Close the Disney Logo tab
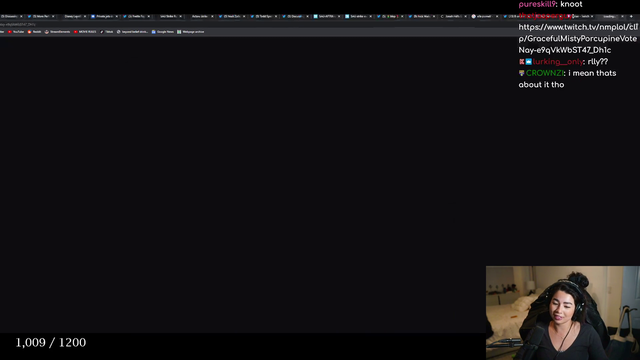The height and width of the screenshot is (360, 640). click(85, 16)
